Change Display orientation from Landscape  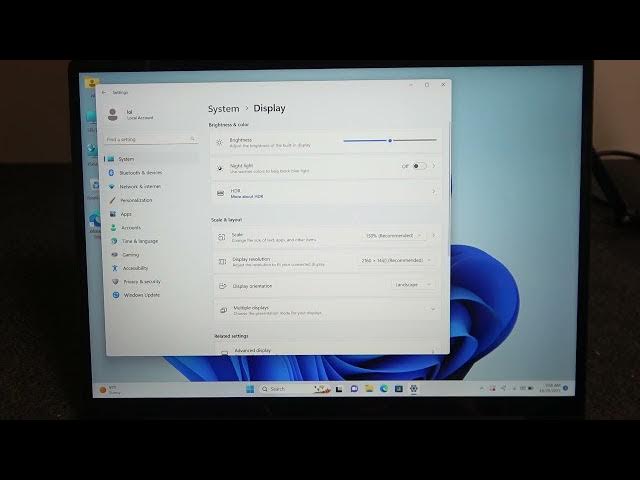point(412,284)
